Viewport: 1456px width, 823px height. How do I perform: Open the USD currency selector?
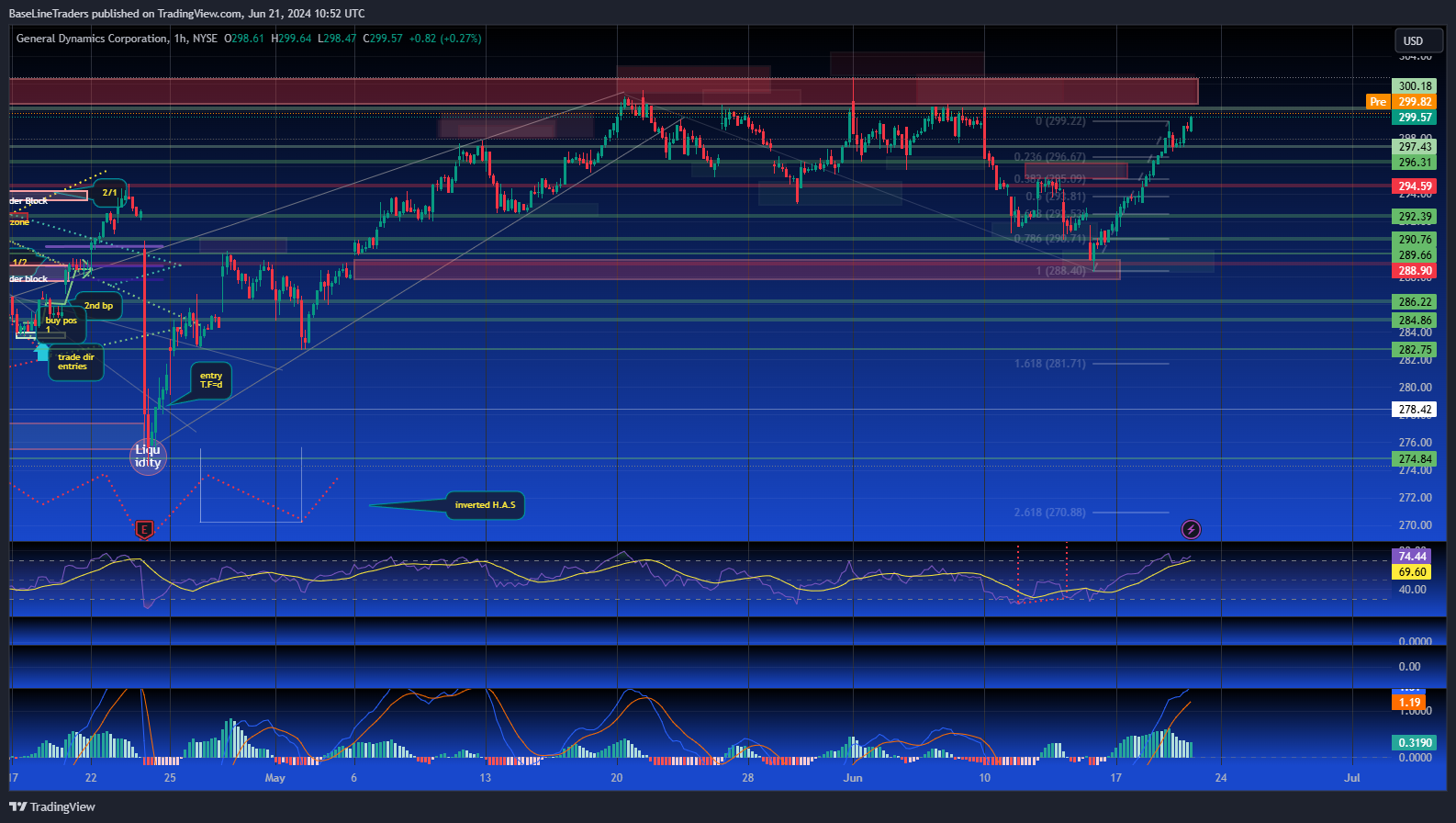[x=1418, y=40]
